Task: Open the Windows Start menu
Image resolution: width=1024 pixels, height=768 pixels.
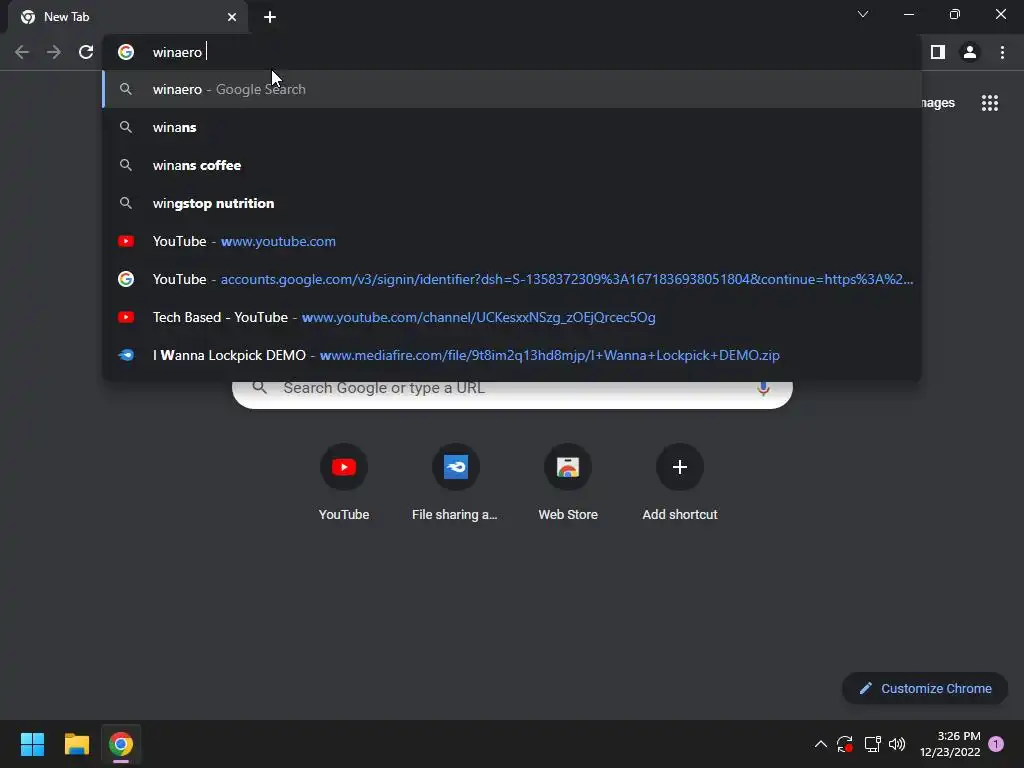Action: point(32,744)
